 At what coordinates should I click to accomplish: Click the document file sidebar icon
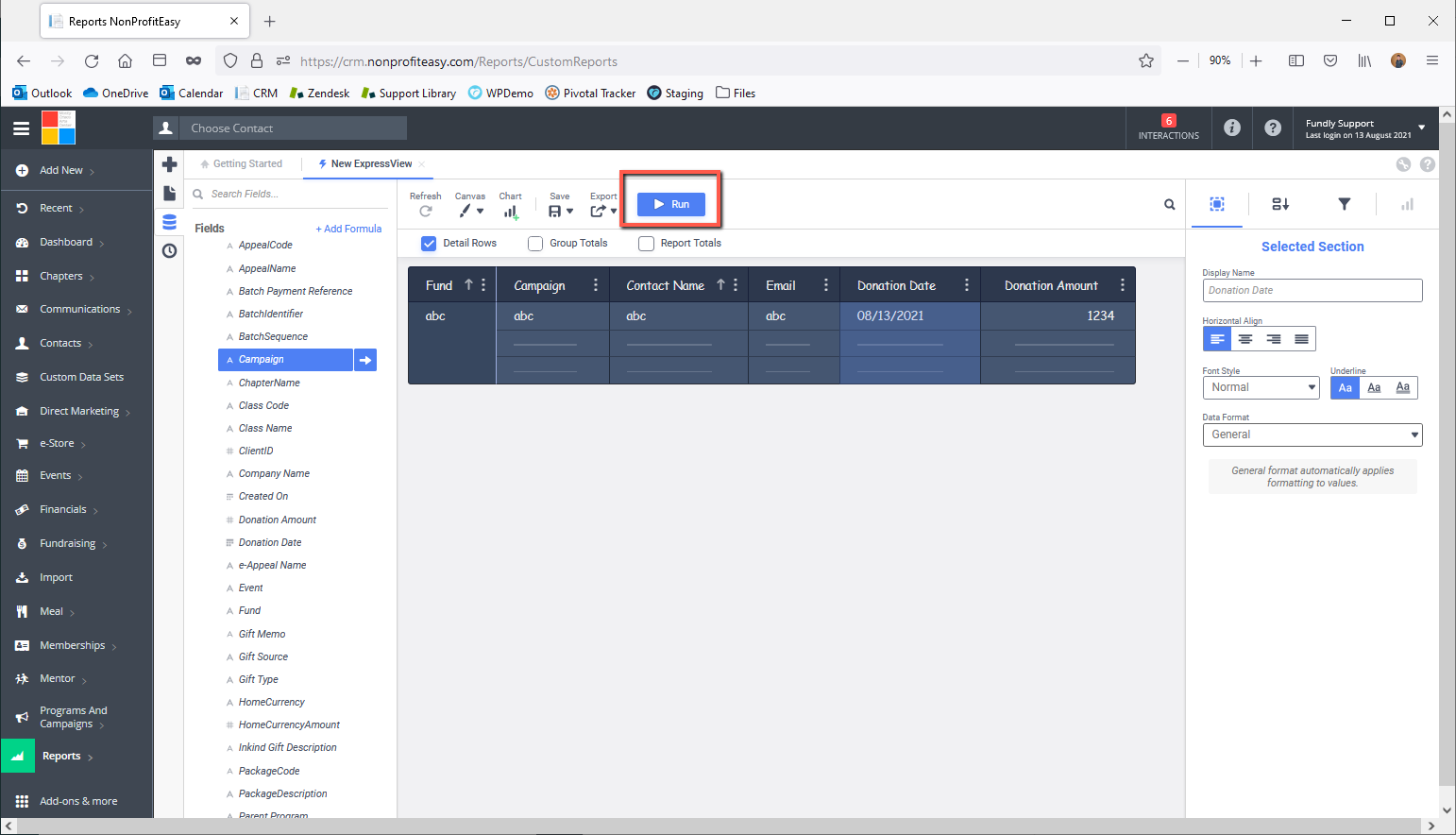[169, 193]
